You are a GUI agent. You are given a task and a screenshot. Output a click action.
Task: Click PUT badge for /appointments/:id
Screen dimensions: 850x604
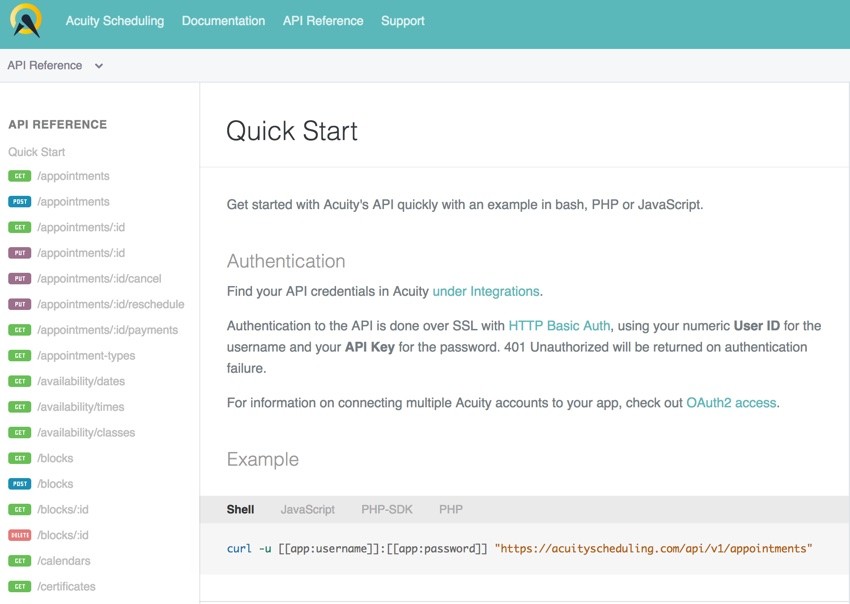click(x=20, y=253)
